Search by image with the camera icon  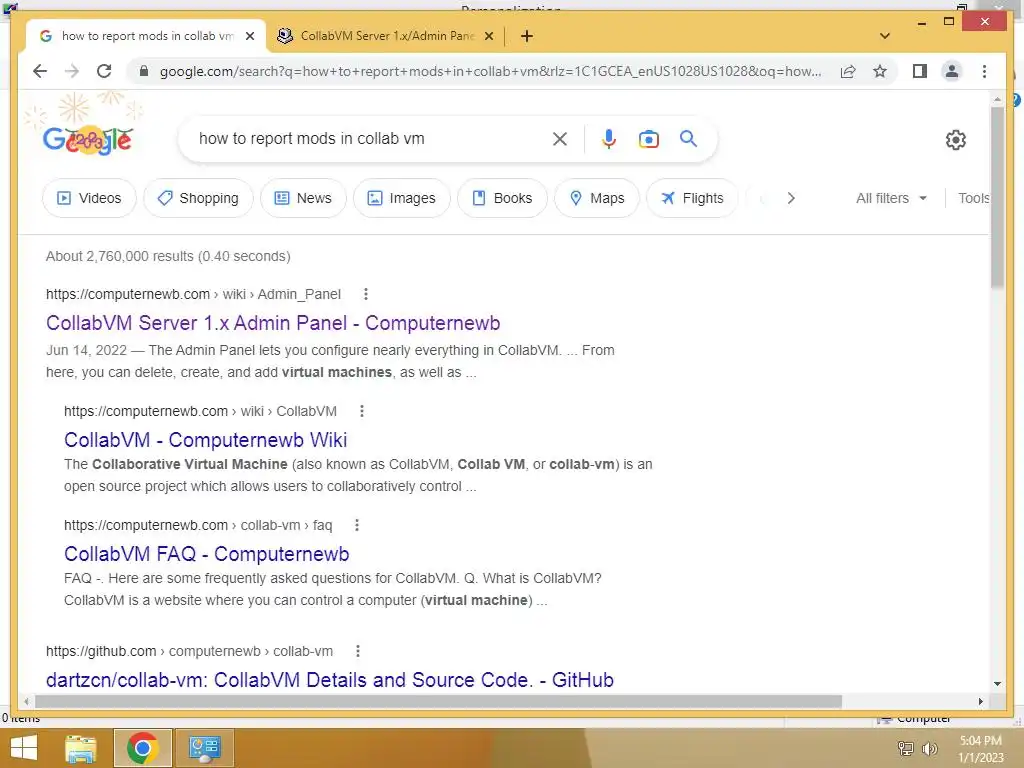pyautogui.click(x=648, y=139)
